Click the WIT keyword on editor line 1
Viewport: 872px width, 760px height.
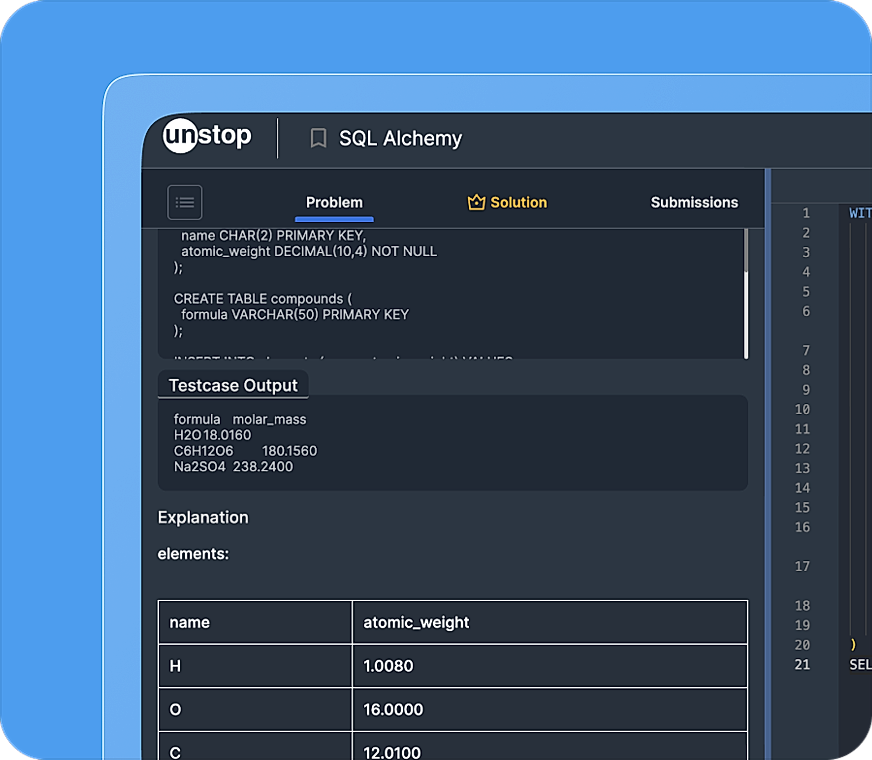(x=859, y=213)
